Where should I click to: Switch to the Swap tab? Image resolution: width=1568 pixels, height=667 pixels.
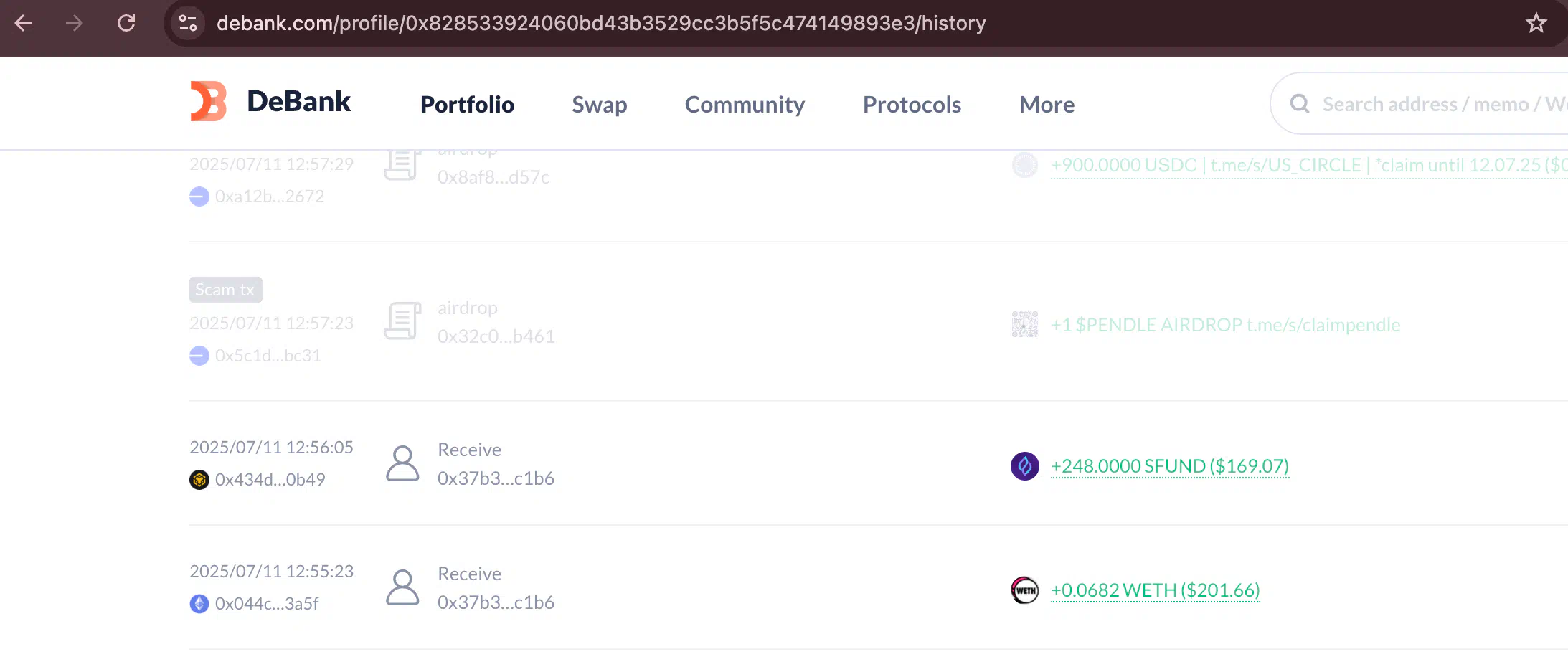coord(600,105)
